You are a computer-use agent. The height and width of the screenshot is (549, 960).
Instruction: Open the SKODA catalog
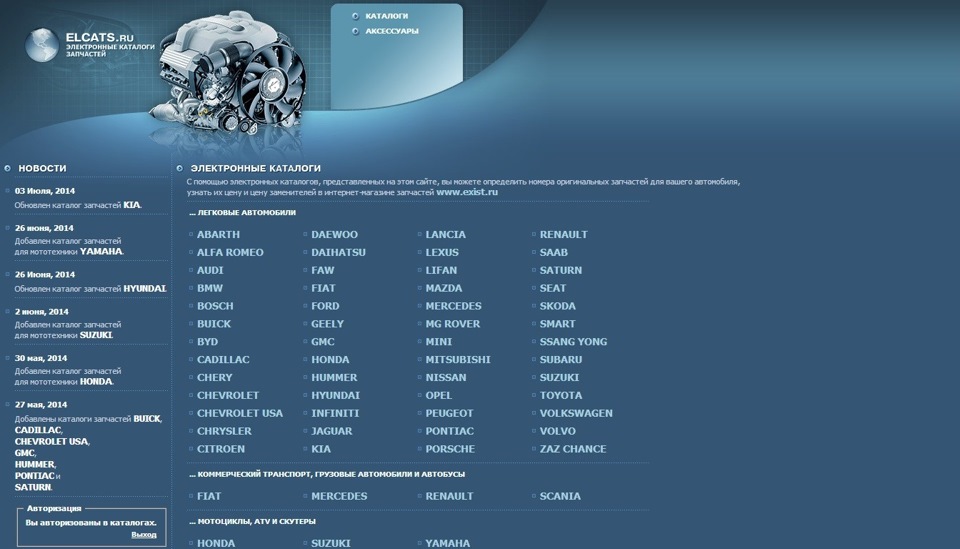(x=557, y=305)
